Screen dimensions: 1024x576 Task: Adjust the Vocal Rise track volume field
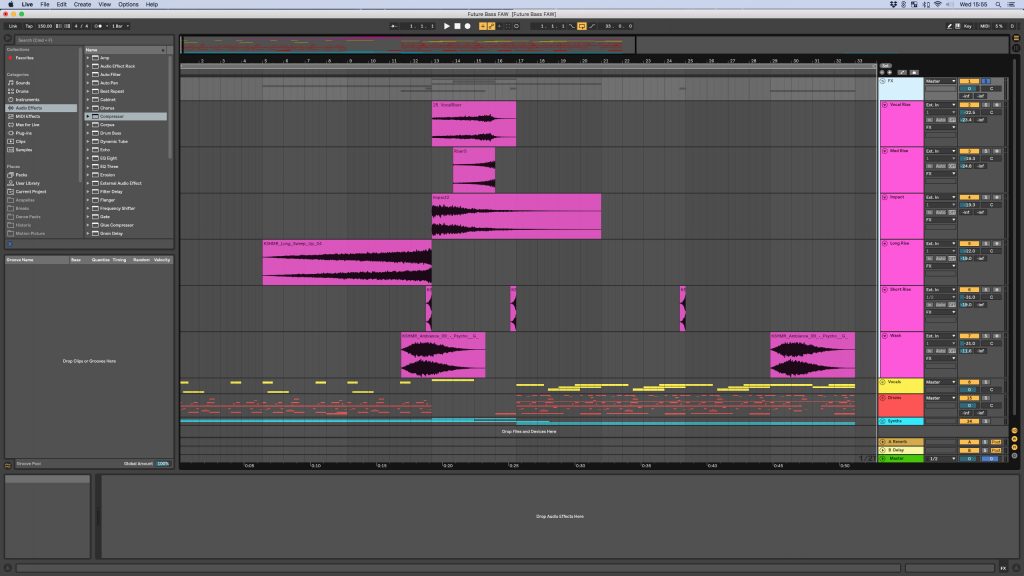969,112
